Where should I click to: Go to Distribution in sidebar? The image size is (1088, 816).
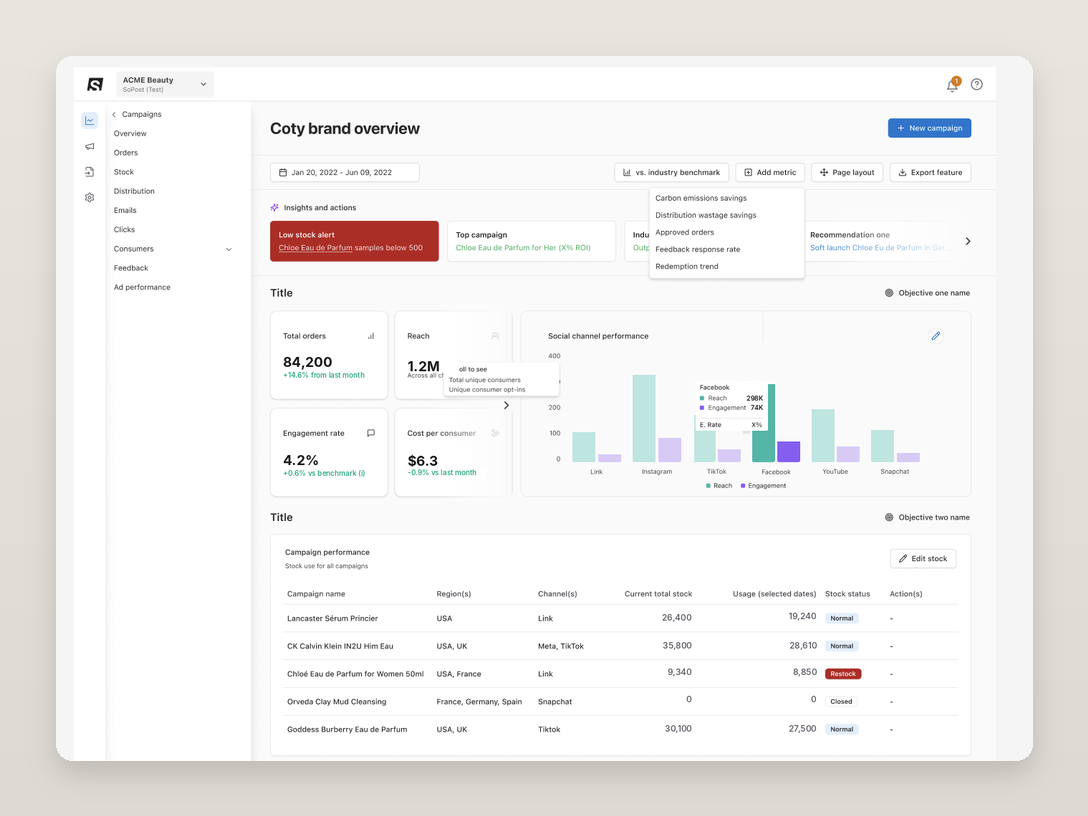(134, 191)
